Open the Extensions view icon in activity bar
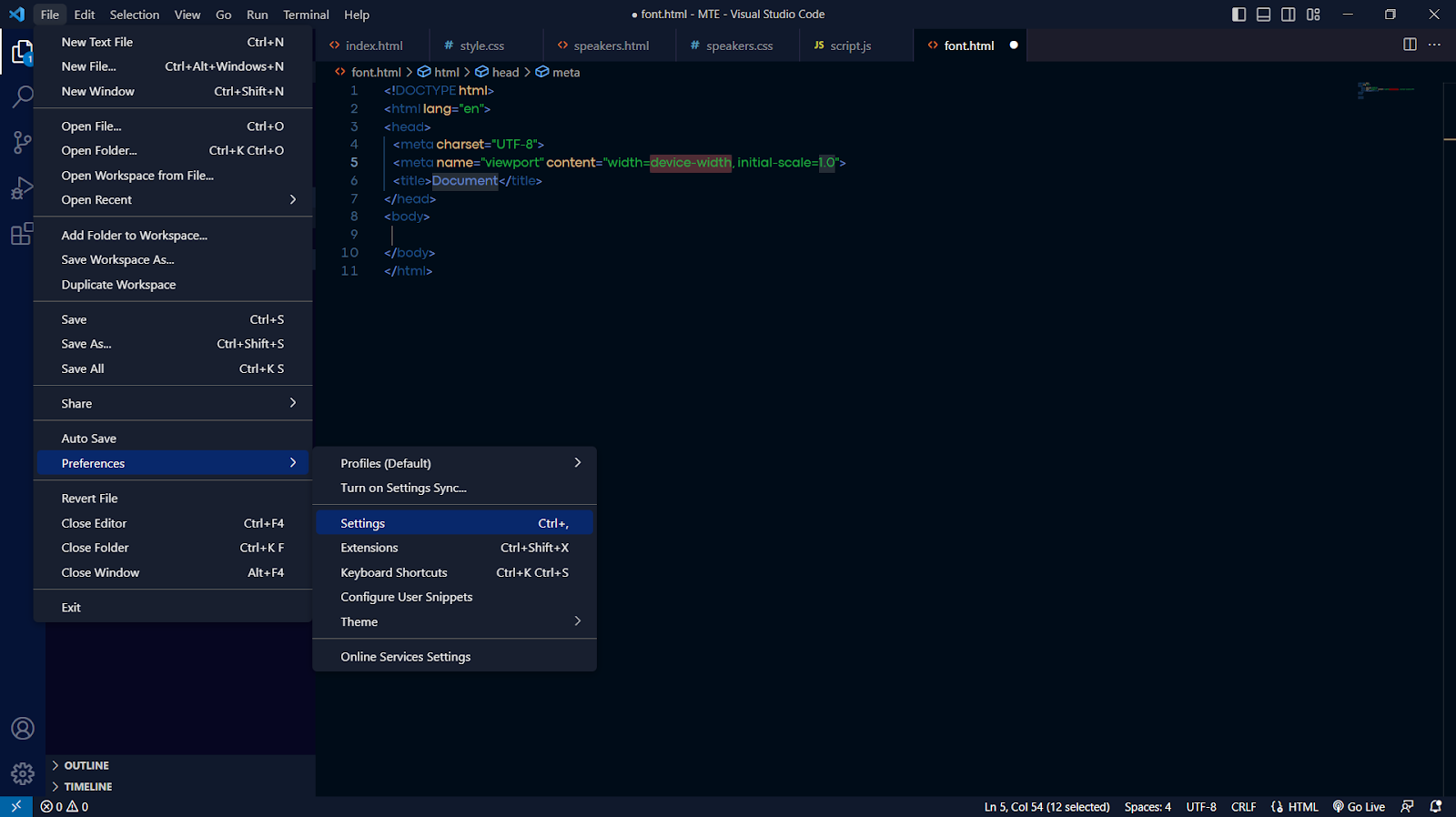 (22, 234)
